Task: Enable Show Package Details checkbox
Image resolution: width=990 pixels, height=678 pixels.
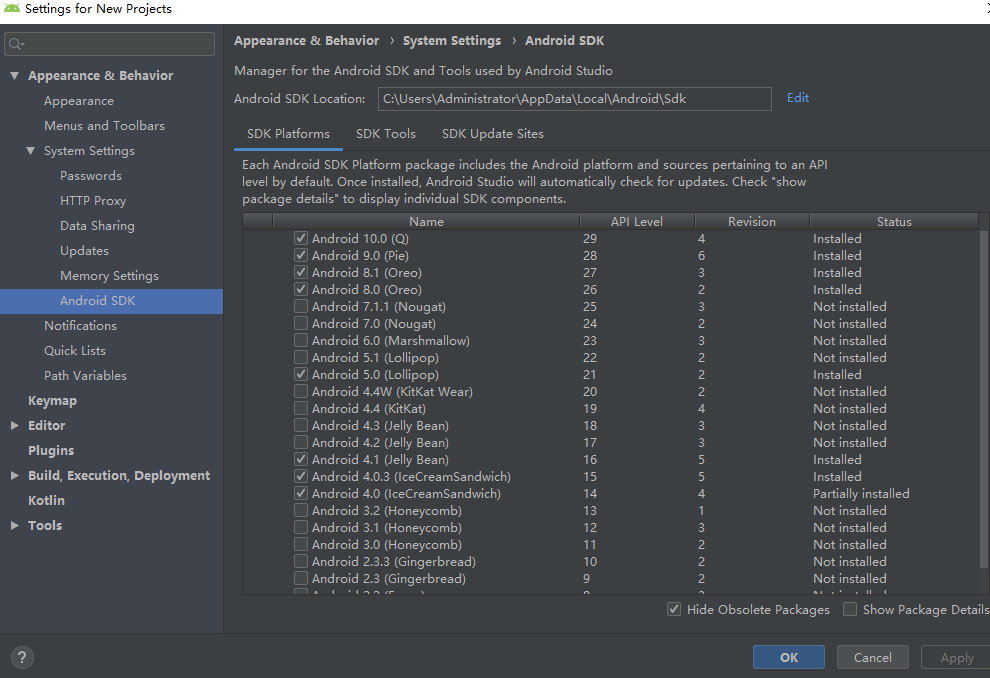Action: (850, 610)
